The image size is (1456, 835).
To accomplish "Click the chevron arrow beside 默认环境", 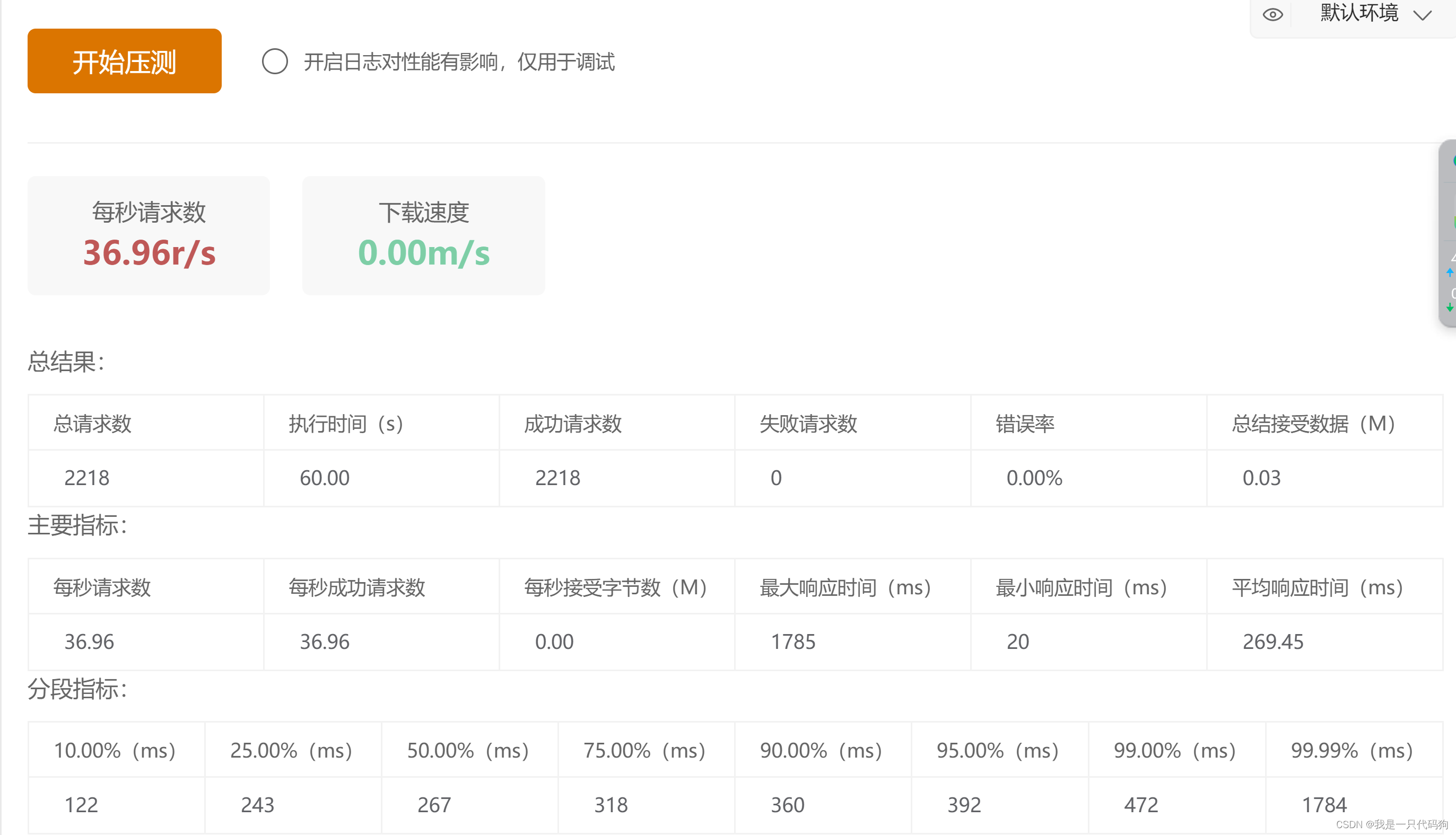I will 1423,15.
